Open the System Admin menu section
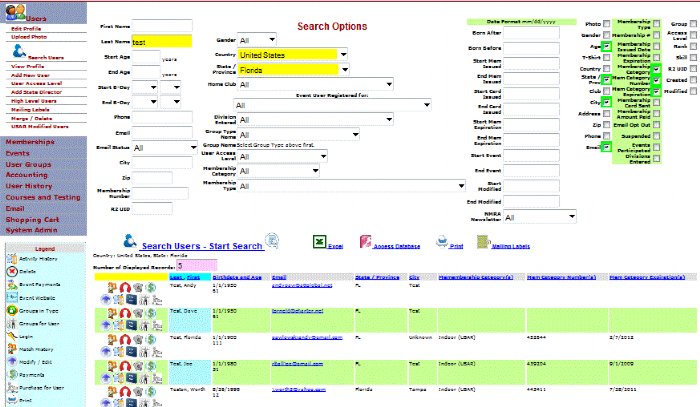This screenshot has height=407, width=700. coord(31,230)
